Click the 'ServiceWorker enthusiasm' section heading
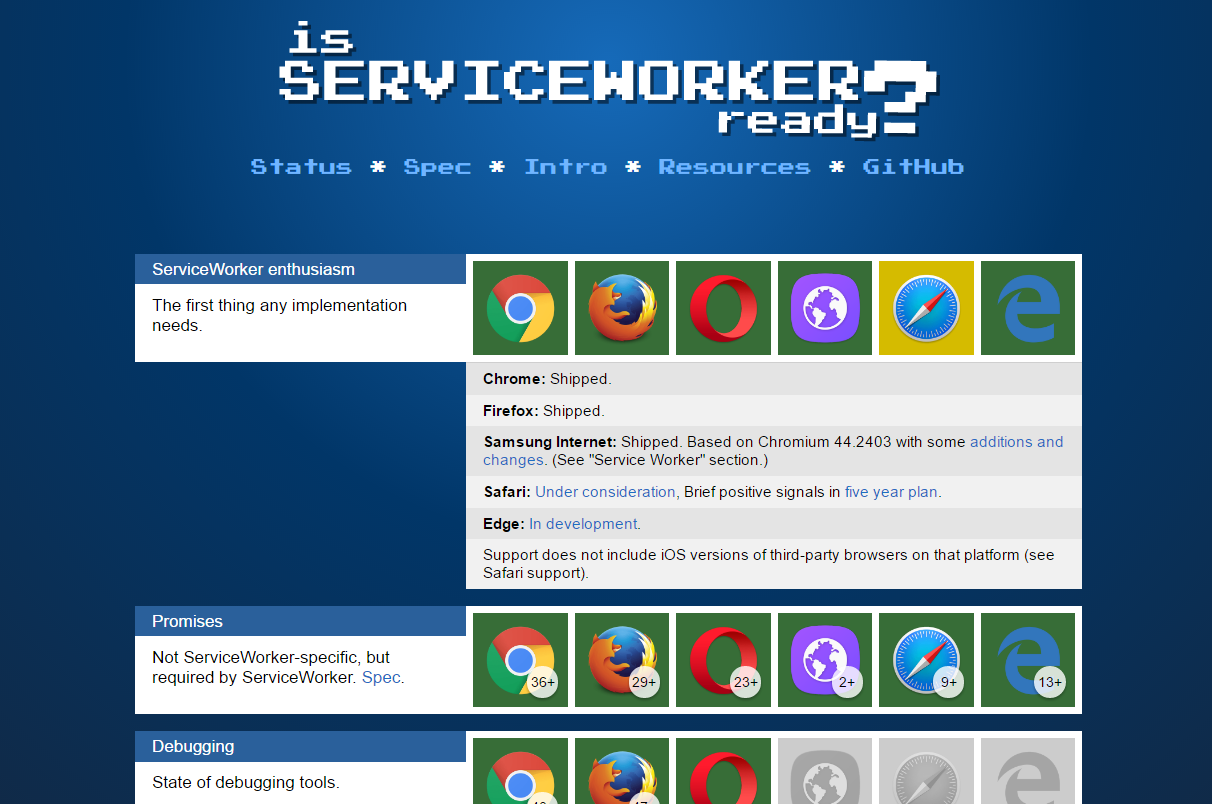Screen dimensions: 1212x804 (300, 269)
